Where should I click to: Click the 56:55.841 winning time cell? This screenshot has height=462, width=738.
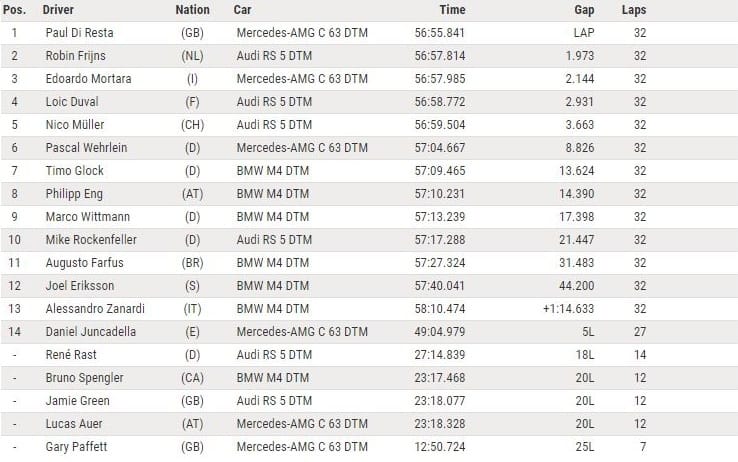(440, 32)
